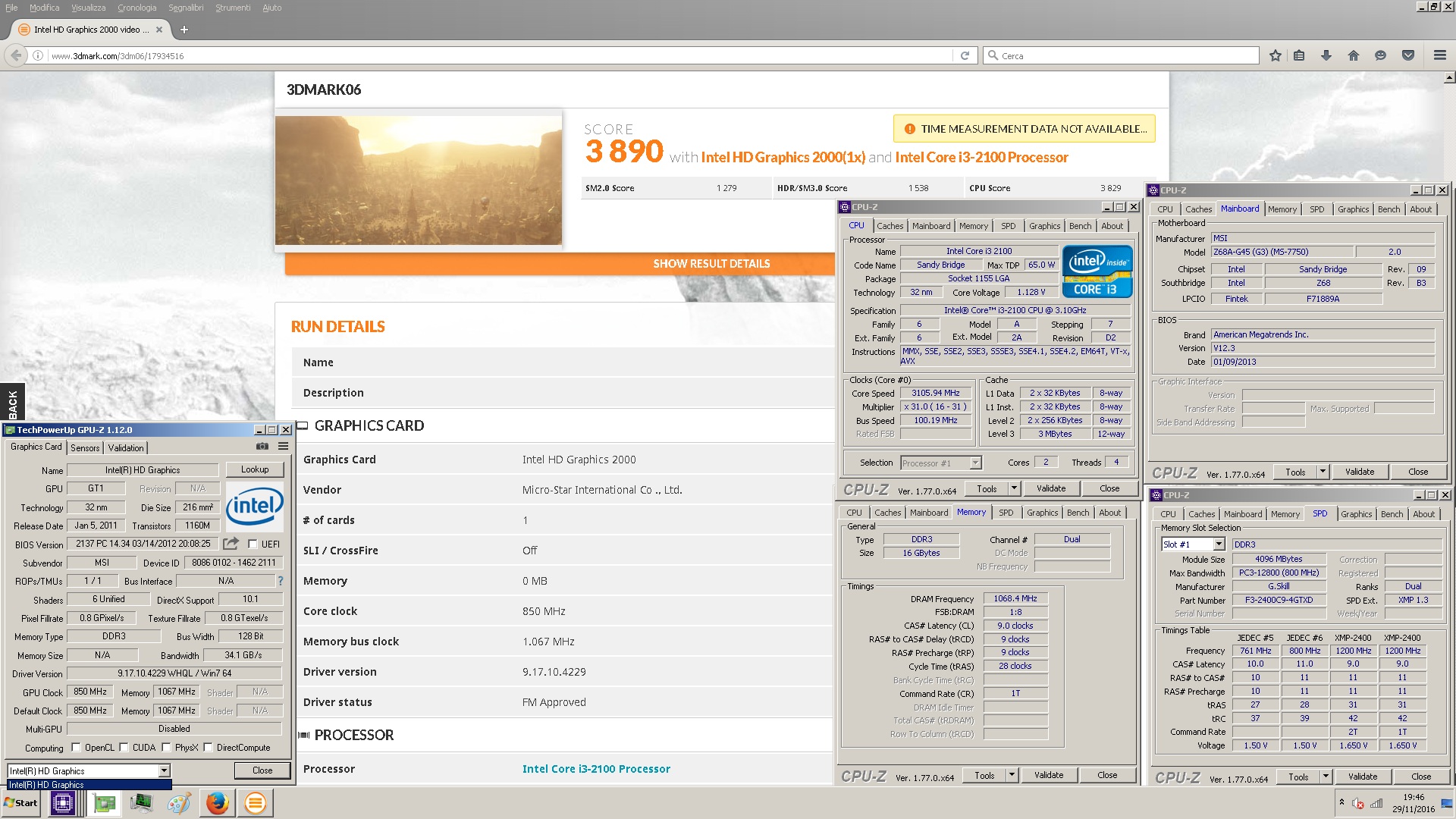The height and width of the screenshot is (819, 1456).
Task: Close the Intel HD Graphics 2000 tab
Action: coord(158,30)
